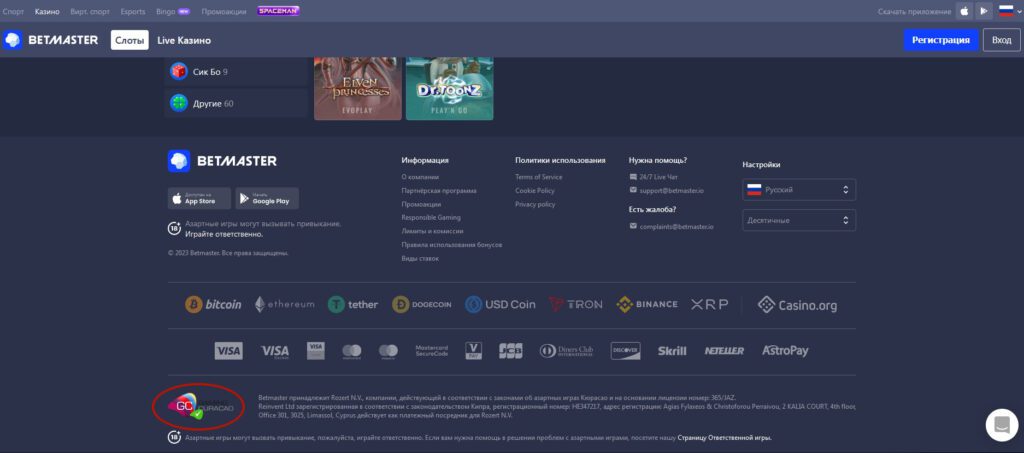Open the Terms of Service link

539,177
